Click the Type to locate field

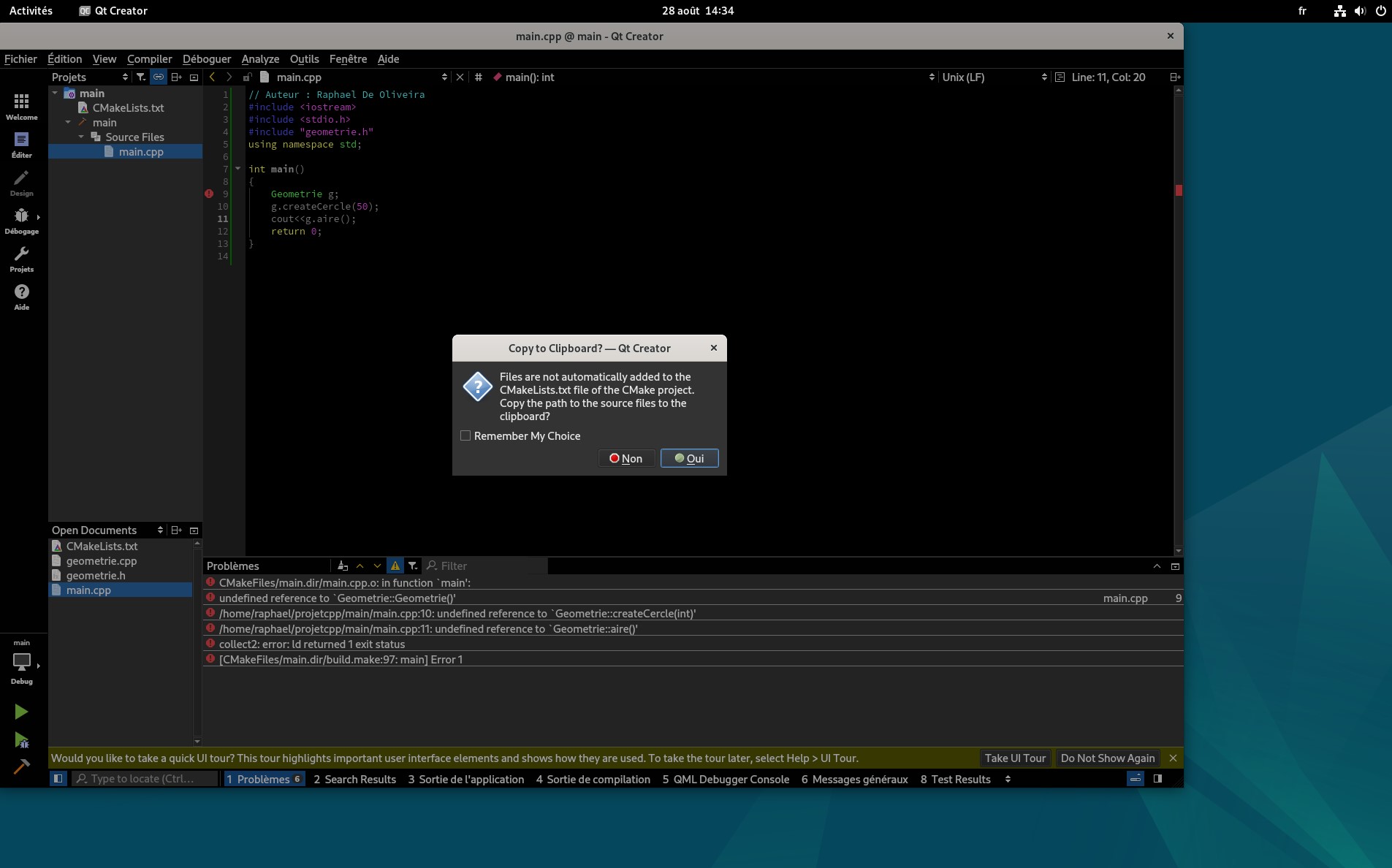tap(145, 779)
